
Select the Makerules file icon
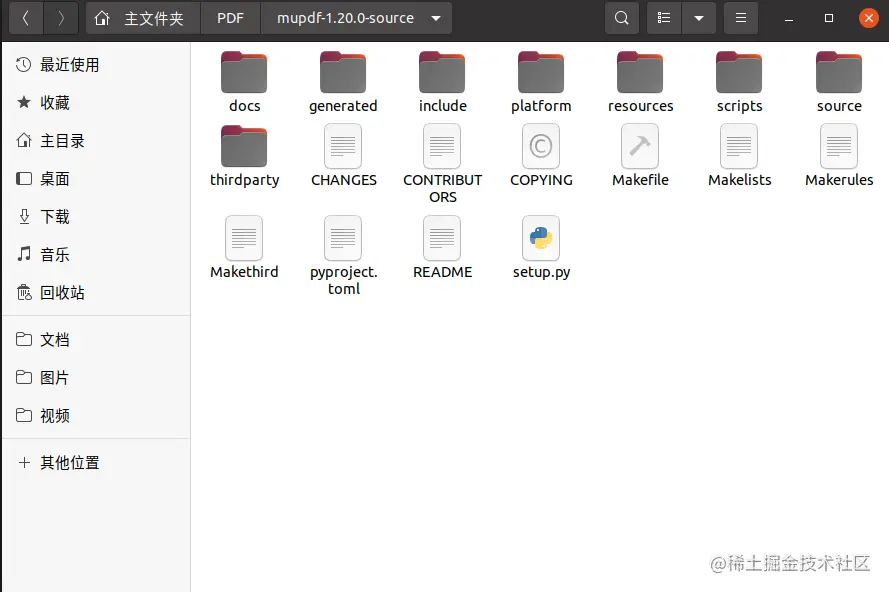click(839, 146)
